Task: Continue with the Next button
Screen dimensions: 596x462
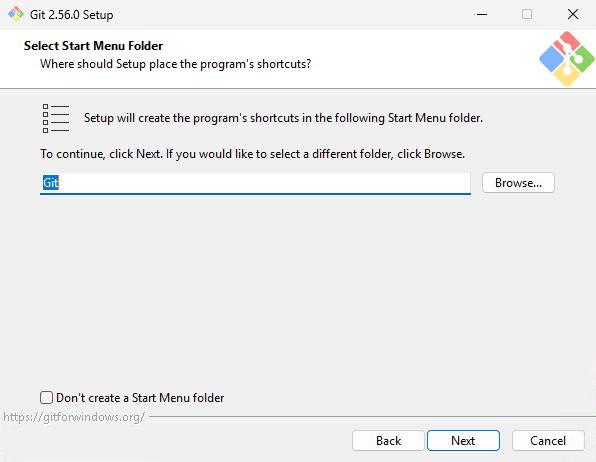Action: [463, 441]
